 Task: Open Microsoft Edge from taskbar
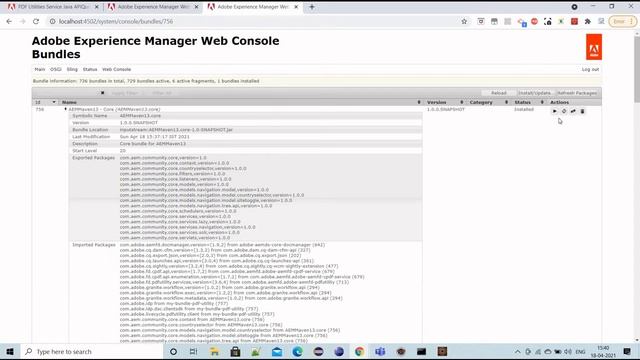(x=298, y=351)
